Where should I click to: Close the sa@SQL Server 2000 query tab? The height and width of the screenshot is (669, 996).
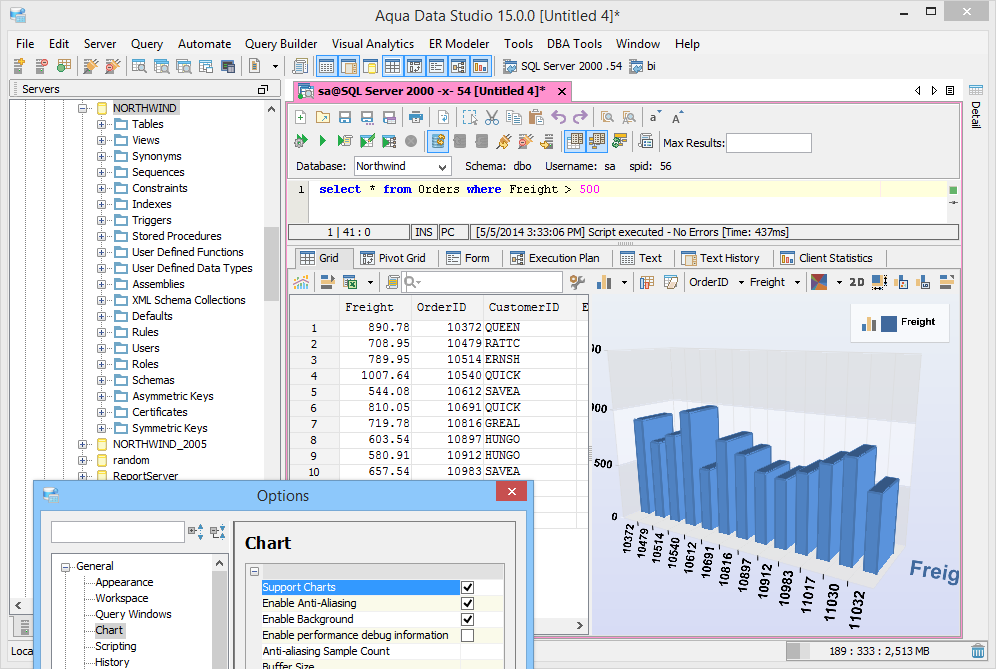click(562, 91)
